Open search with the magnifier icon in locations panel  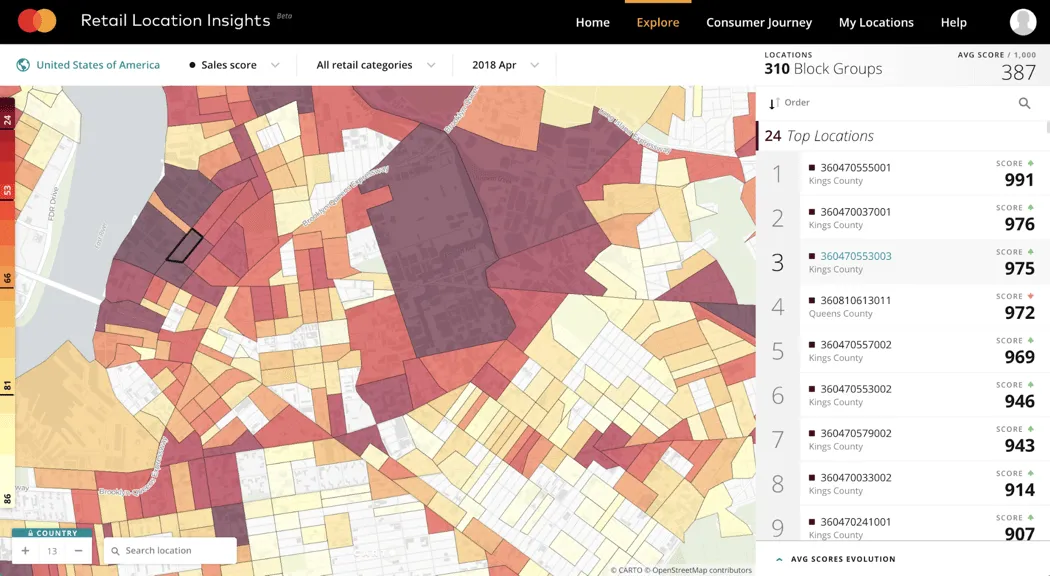pos(1024,103)
